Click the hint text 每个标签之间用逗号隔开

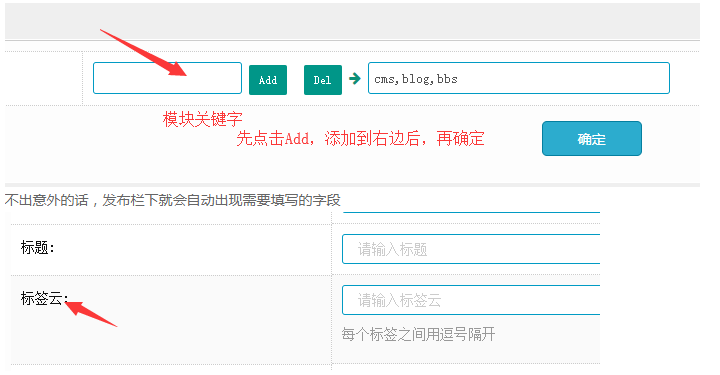tap(418, 334)
